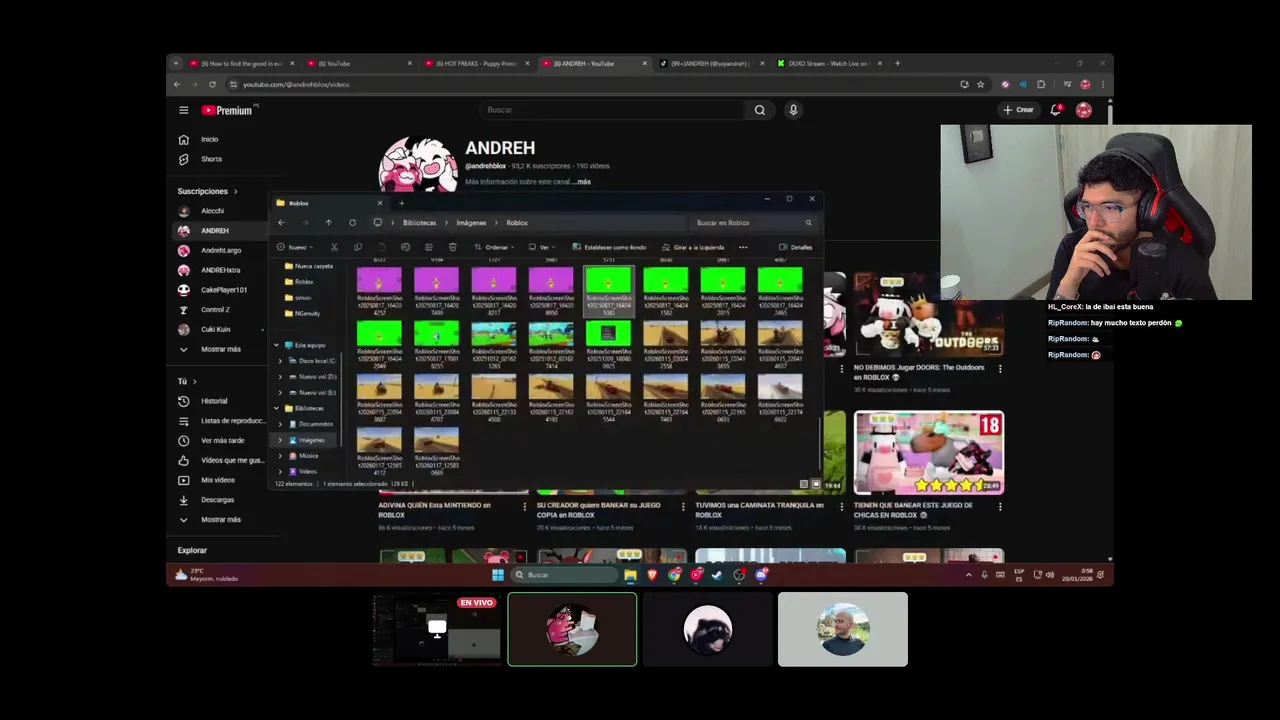This screenshot has width=1280, height=720.
Task: Click Imágenes in the Explorer breadcrumb
Action: click(x=471, y=223)
